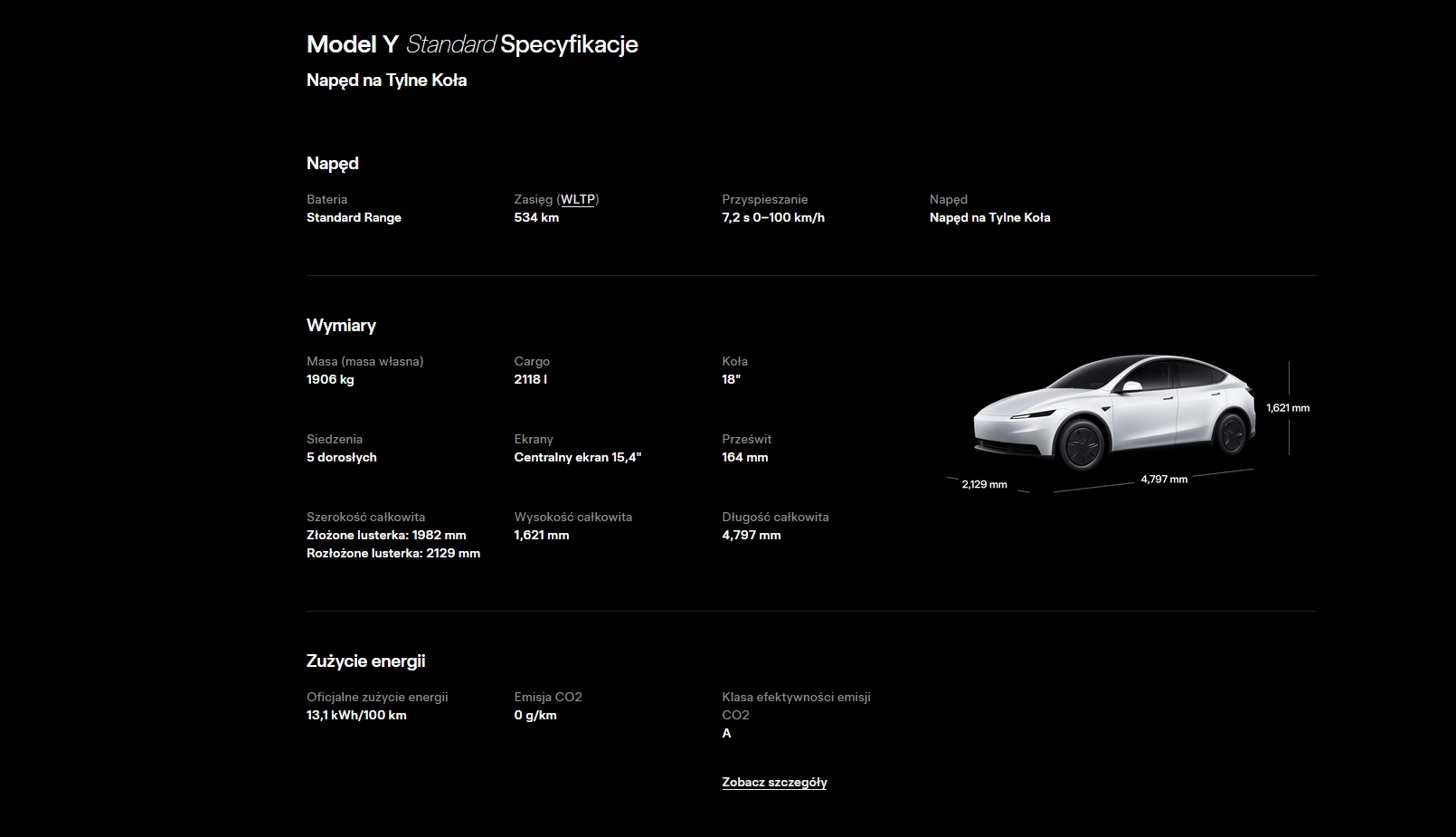The image size is (1456, 837).
Task: Click the white Model Y car image
Action: [1113, 412]
